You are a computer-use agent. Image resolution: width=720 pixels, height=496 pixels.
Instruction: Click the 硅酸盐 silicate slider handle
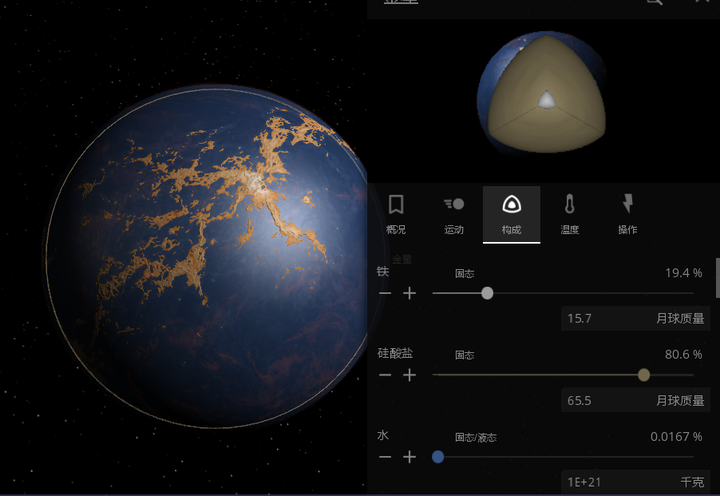coord(644,375)
